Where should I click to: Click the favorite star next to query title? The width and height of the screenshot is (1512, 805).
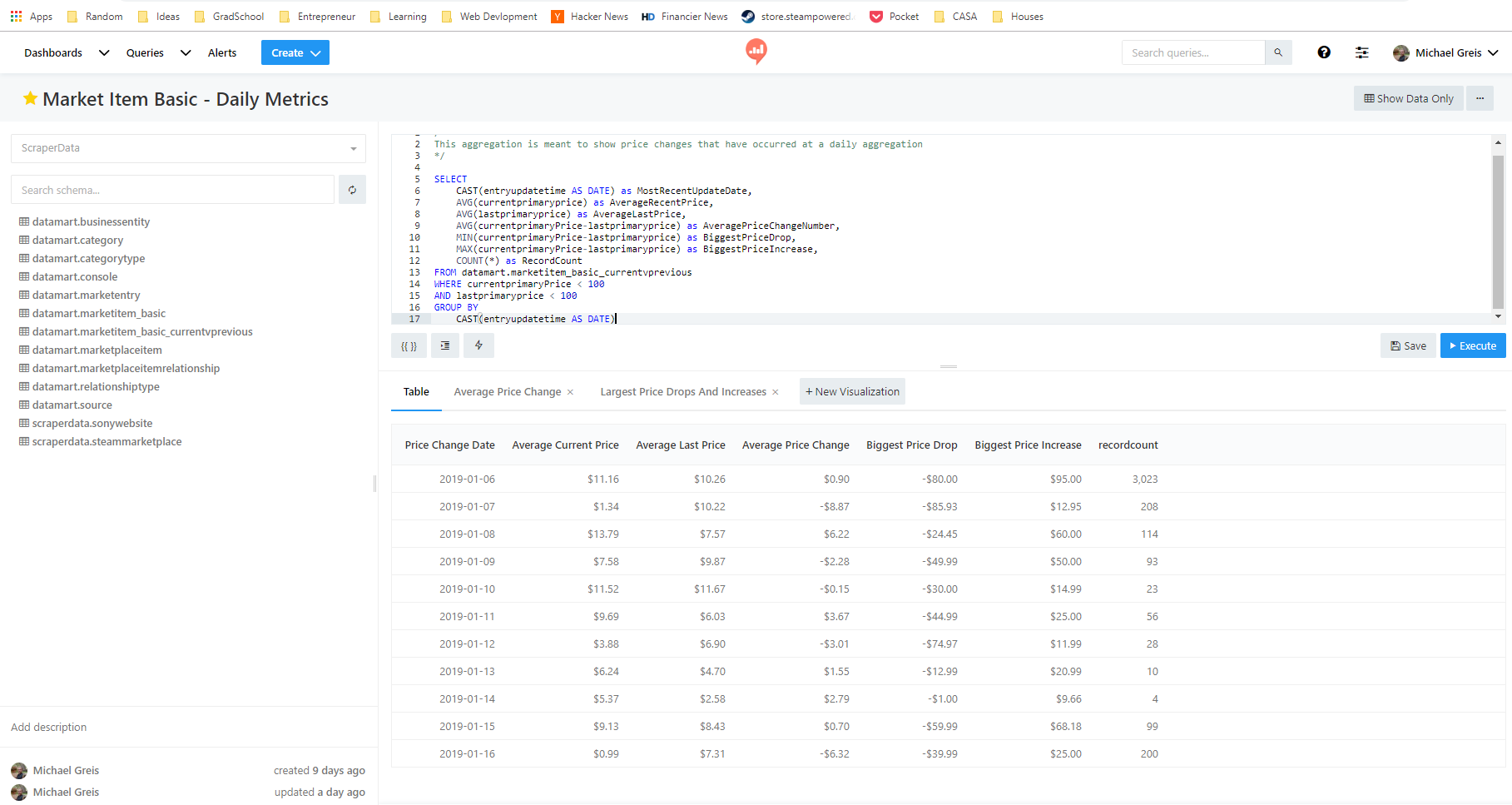[x=30, y=99]
